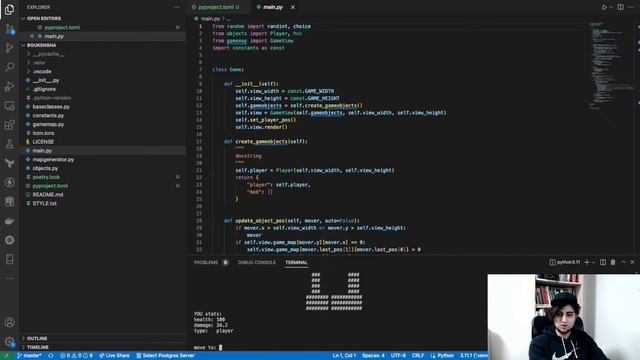The image size is (640, 360).
Task: Change indentation via Spaces: 4
Action: click(x=373, y=356)
